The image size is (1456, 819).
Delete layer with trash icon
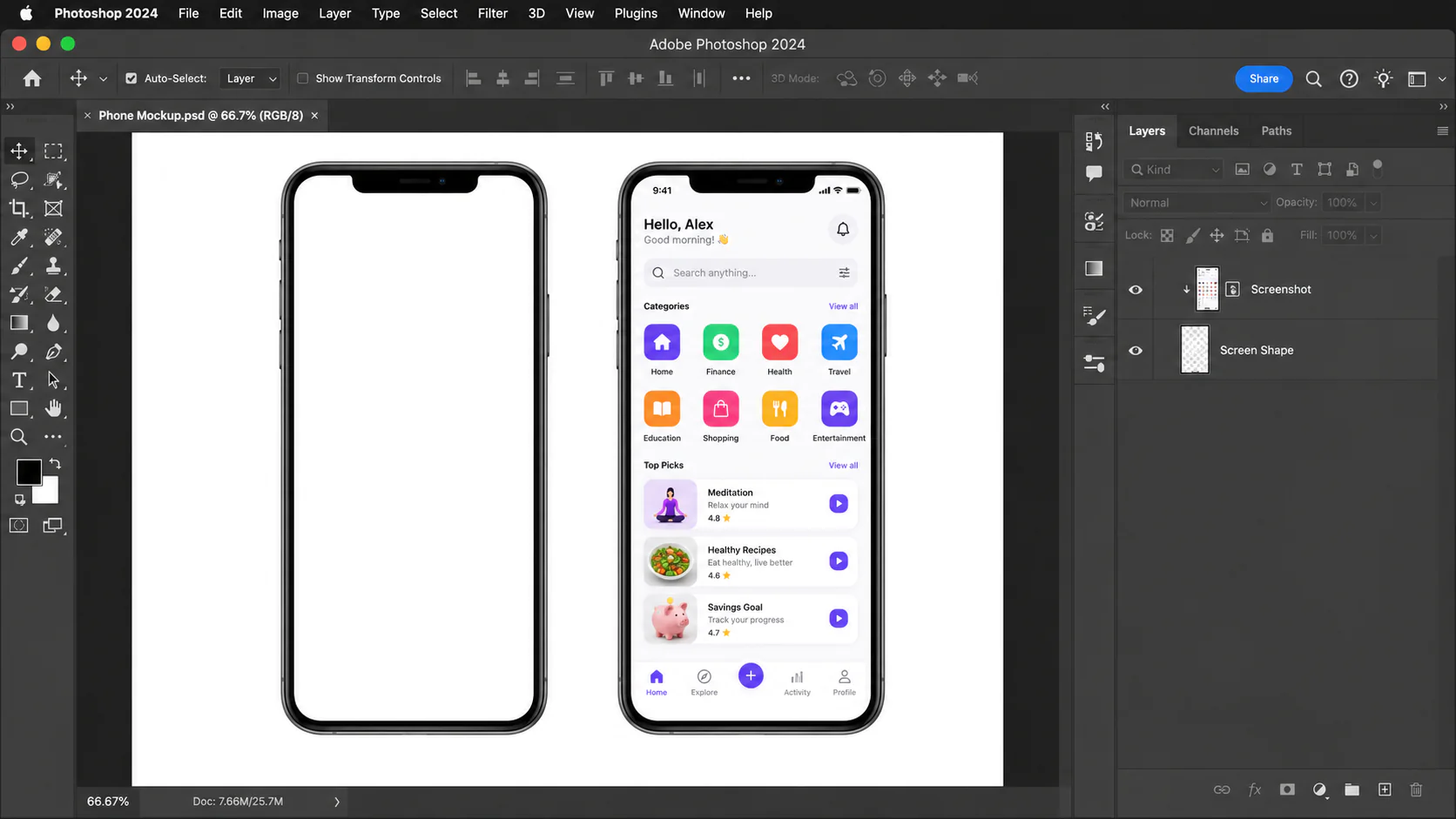click(x=1416, y=789)
